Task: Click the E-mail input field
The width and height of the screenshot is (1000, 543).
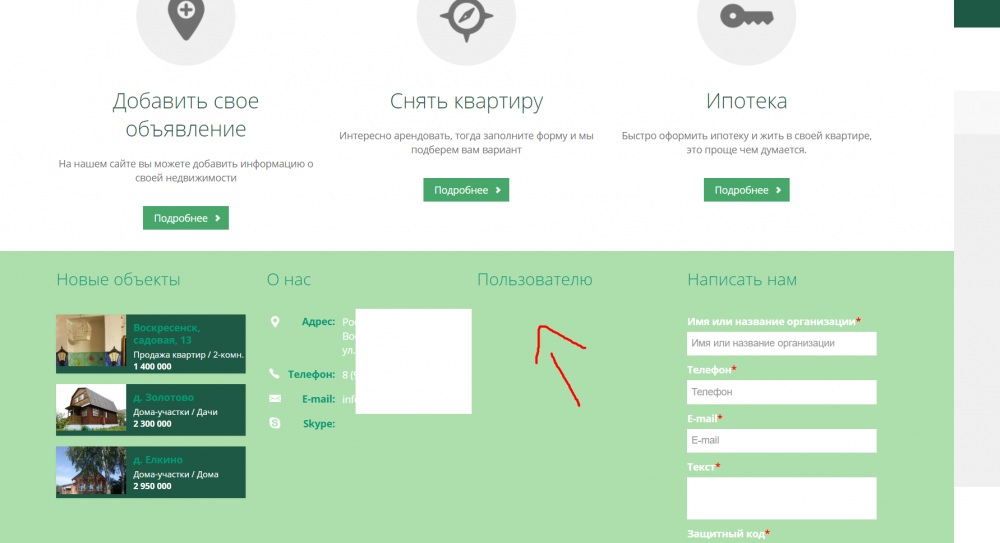Action: [781, 440]
